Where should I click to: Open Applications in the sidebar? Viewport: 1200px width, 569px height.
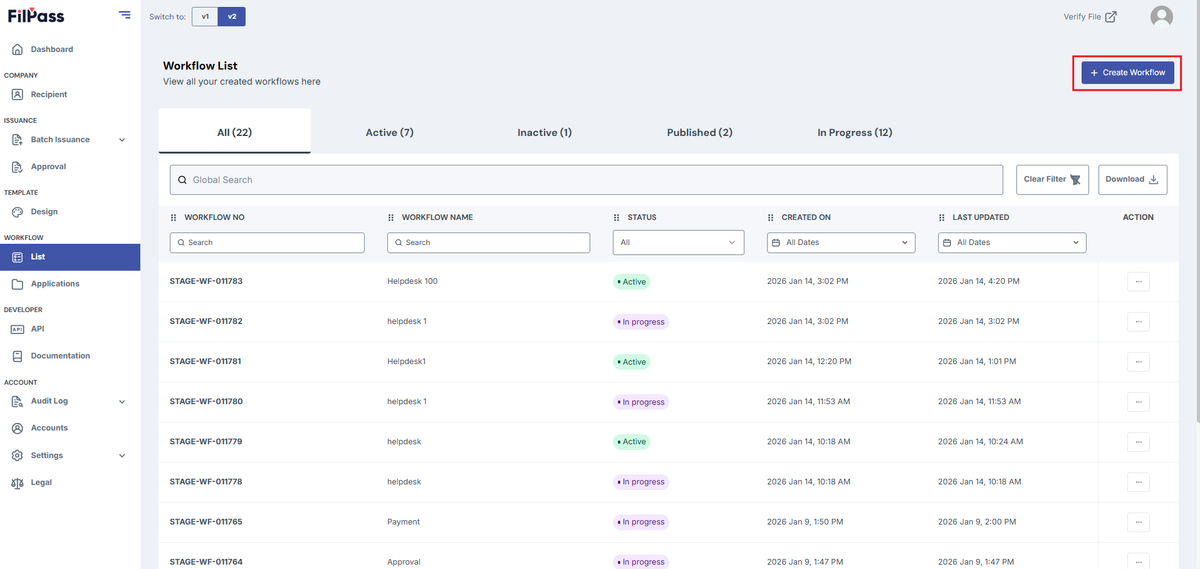pos(55,284)
